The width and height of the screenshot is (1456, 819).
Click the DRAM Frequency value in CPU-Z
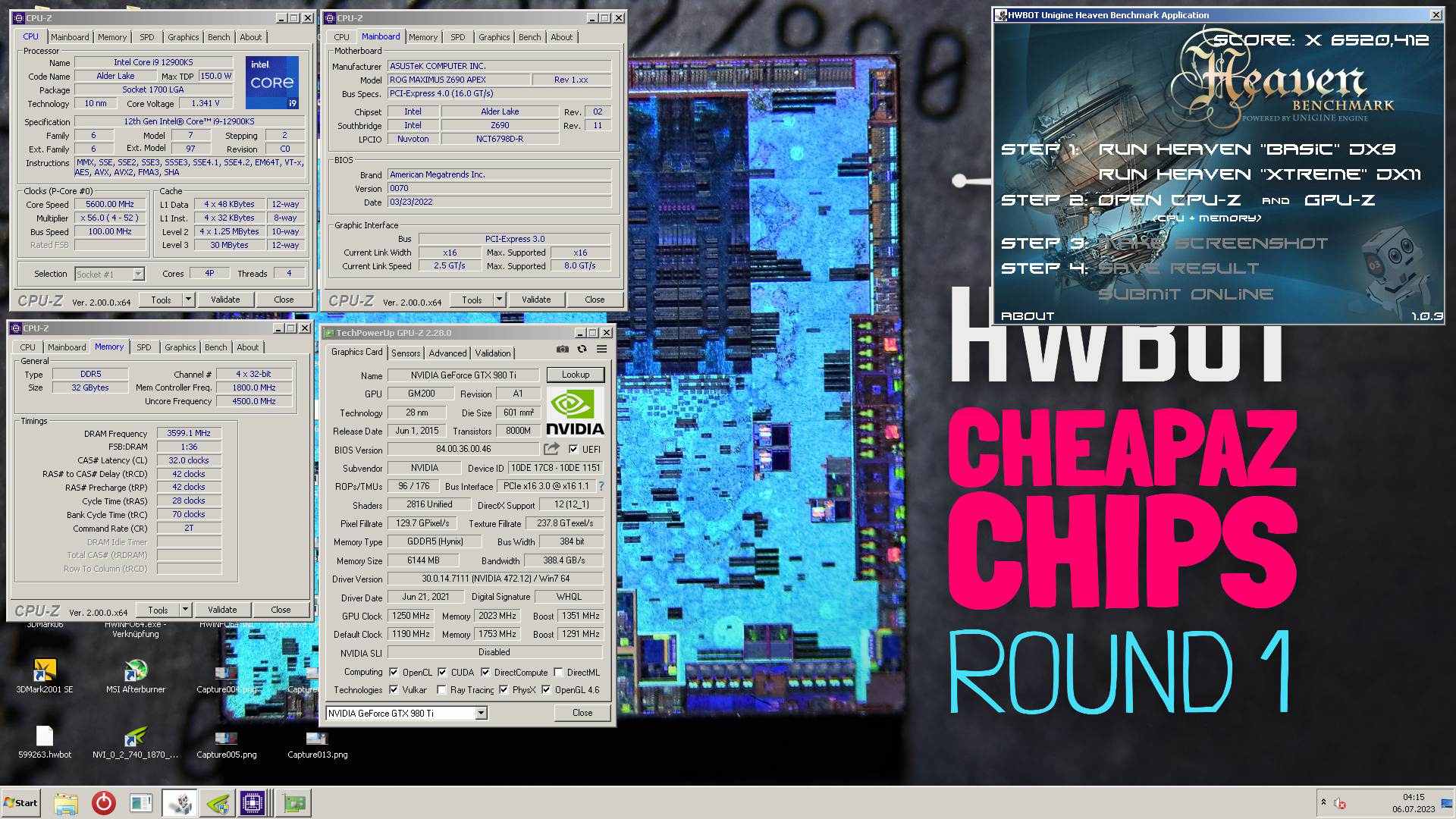[x=189, y=433]
